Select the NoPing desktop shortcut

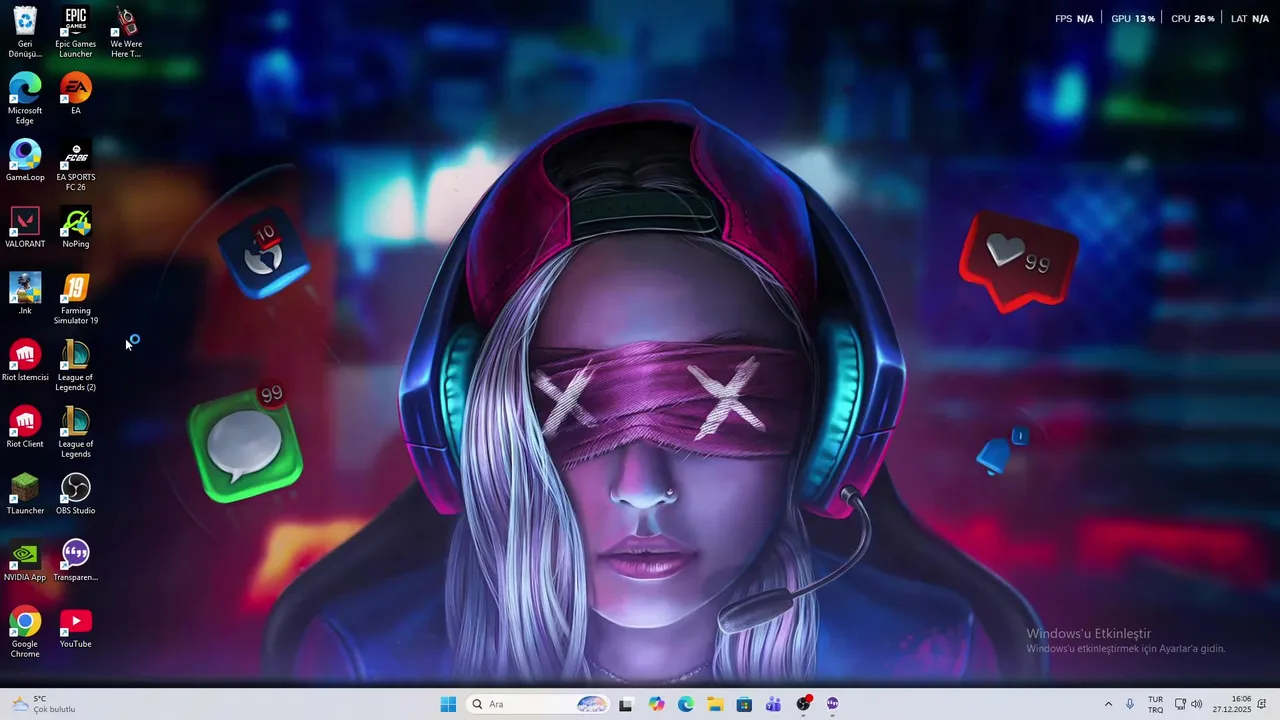coord(76,227)
